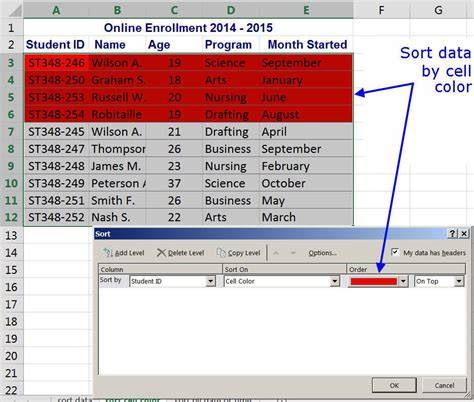Click the move level up arrow
The image size is (474, 402).
point(276,253)
